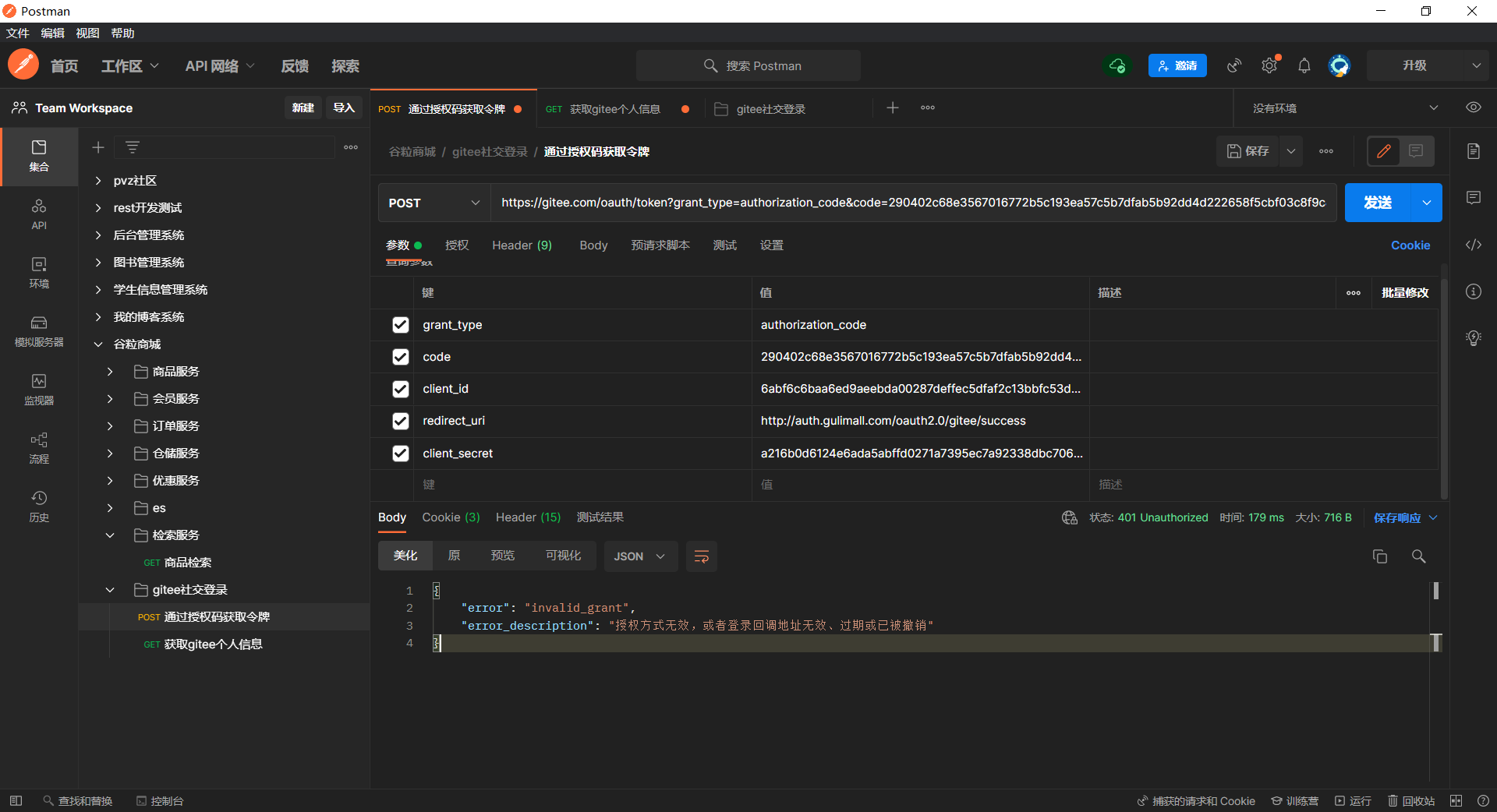Open the sync status cloud icon

click(1117, 65)
